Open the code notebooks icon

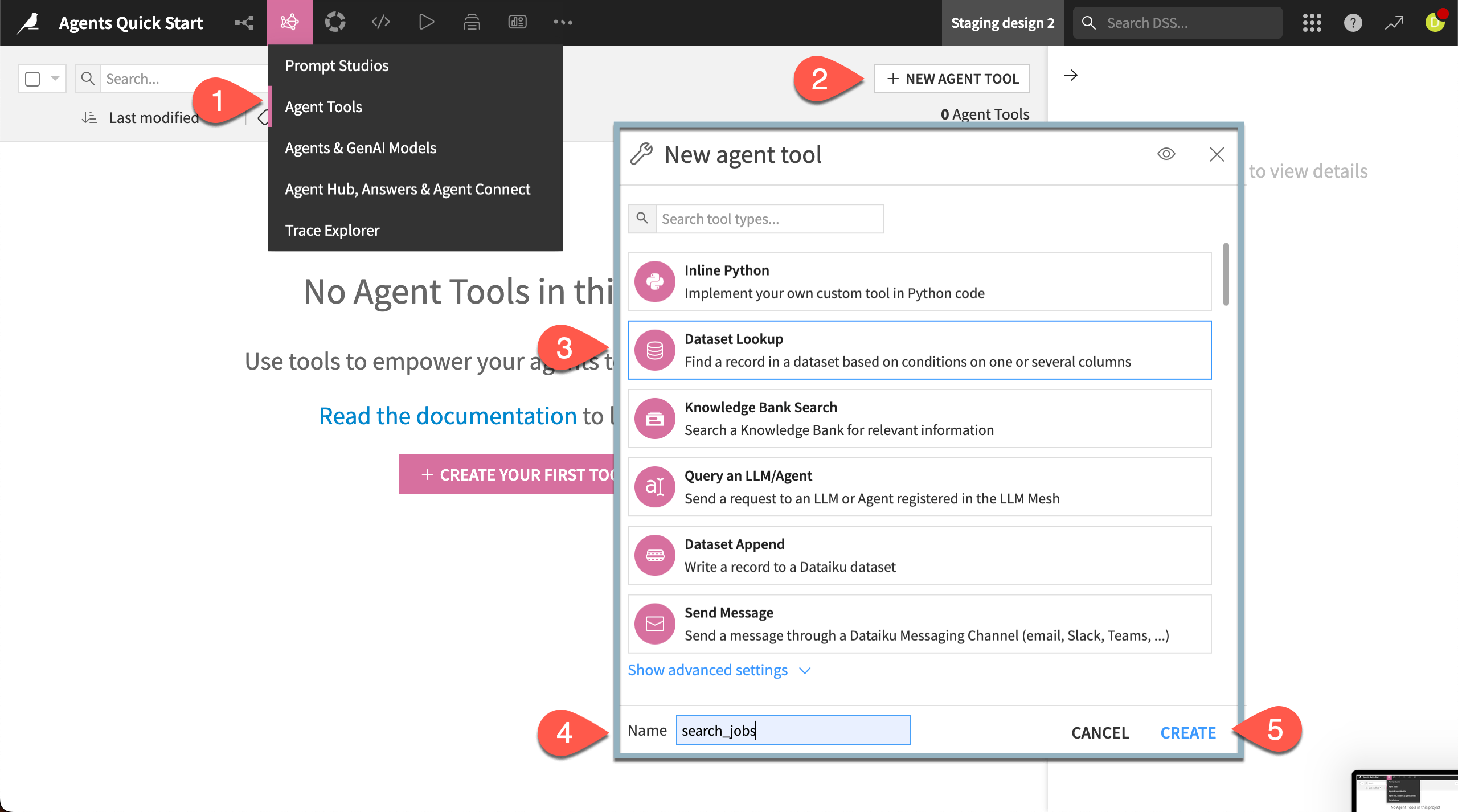coord(380,22)
